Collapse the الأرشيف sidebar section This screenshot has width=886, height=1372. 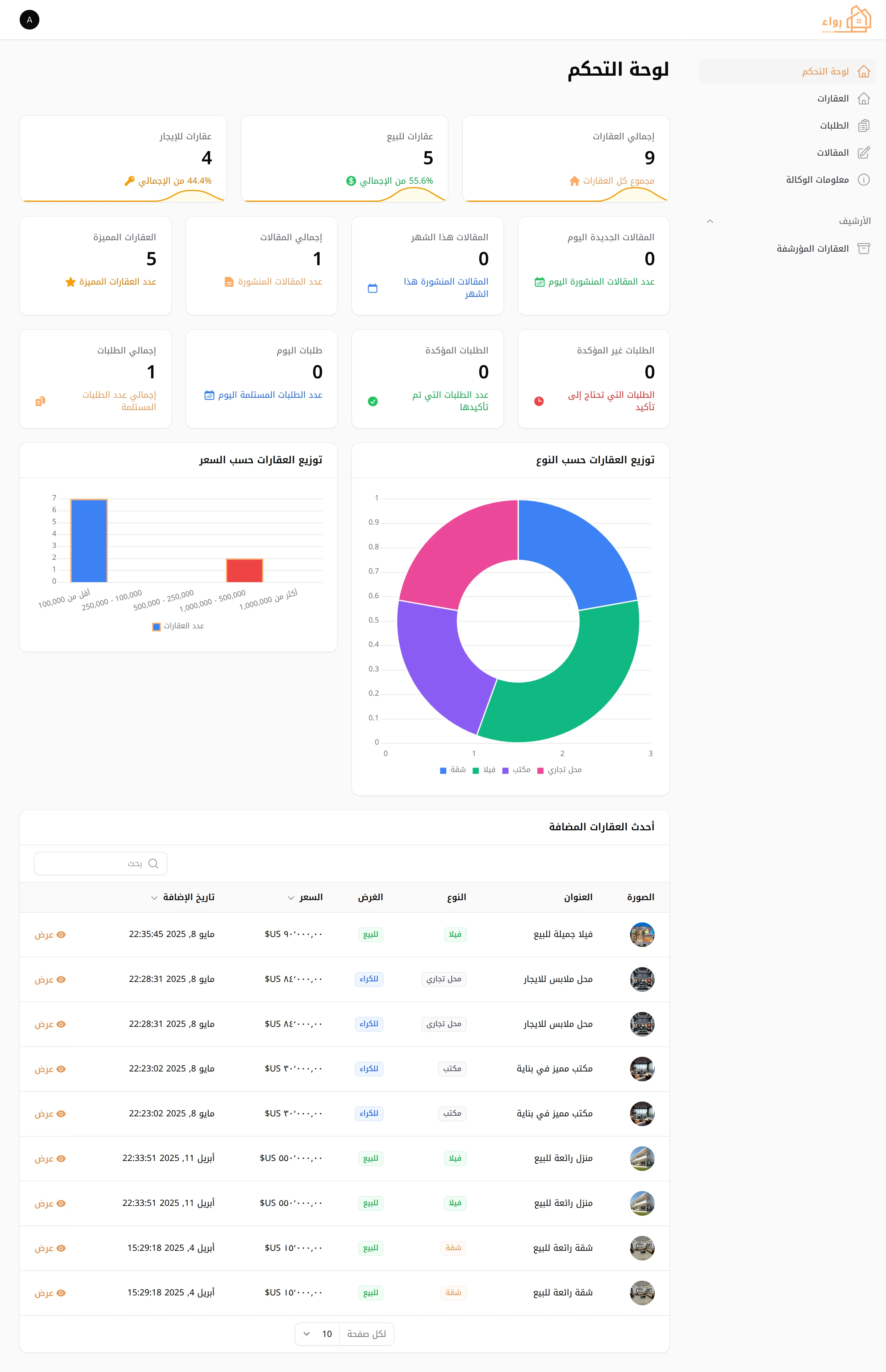point(709,221)
